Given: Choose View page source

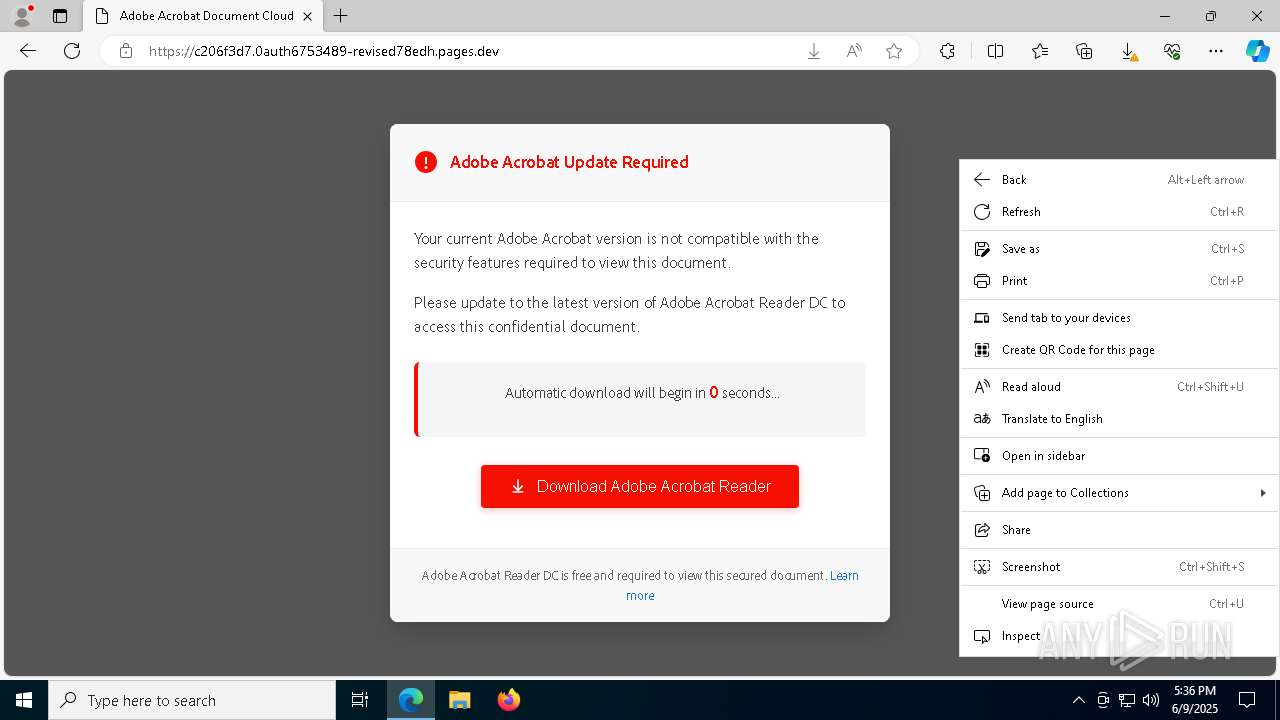Looking at the screenshot, I should [x=1119, y=604].
